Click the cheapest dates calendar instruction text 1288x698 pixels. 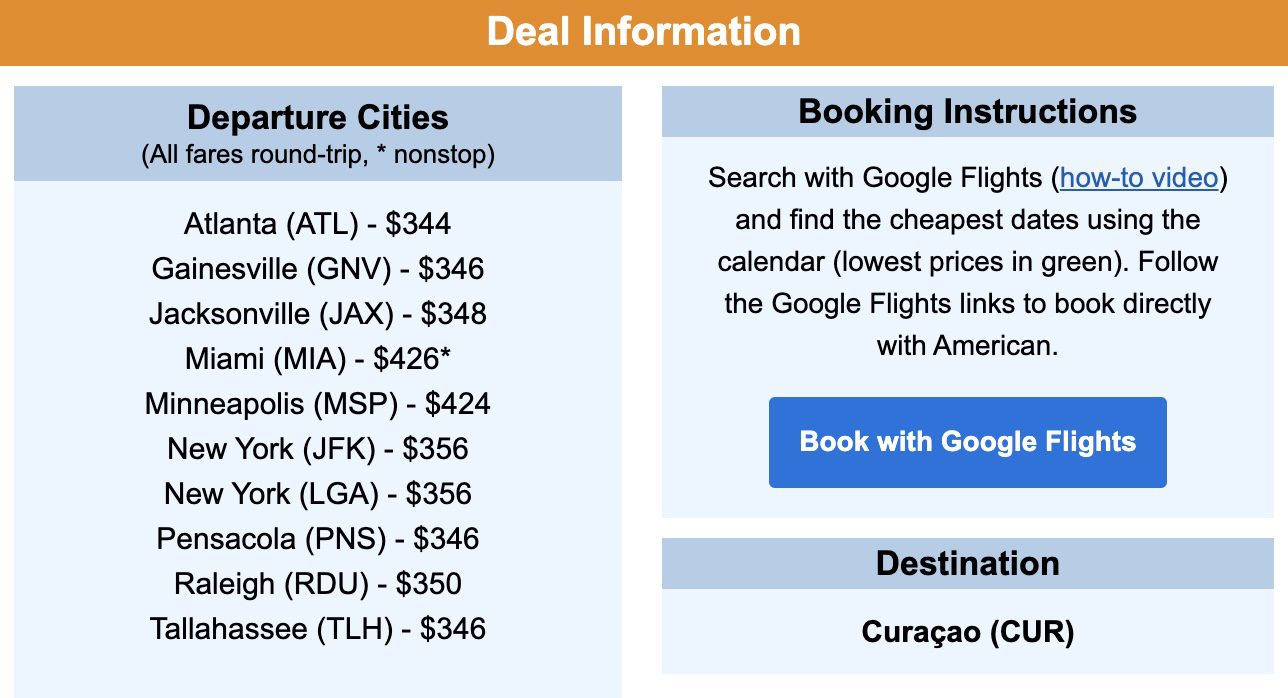pos(966,240)
